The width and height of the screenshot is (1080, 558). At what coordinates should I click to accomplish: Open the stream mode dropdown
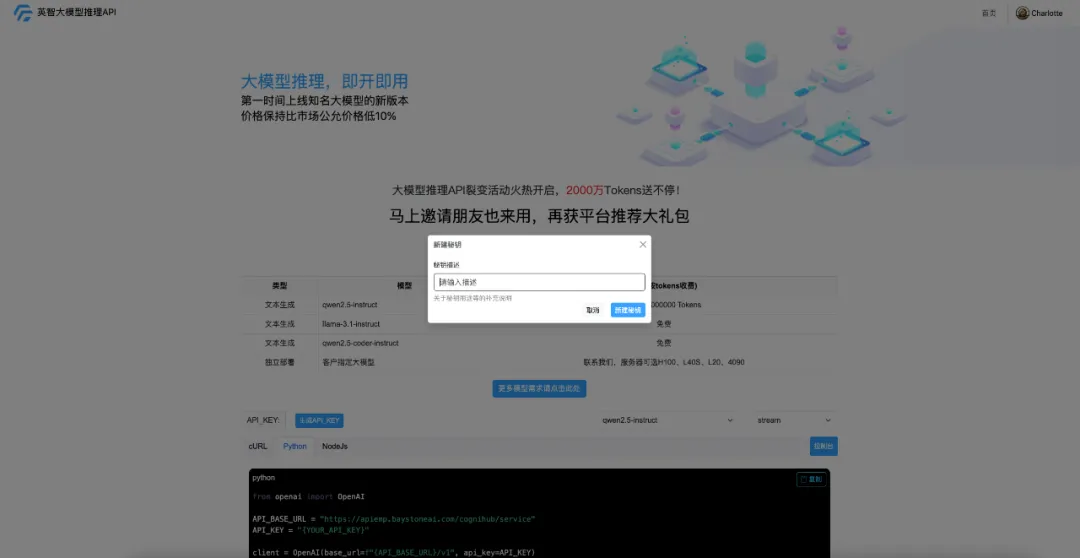(794, 420)
